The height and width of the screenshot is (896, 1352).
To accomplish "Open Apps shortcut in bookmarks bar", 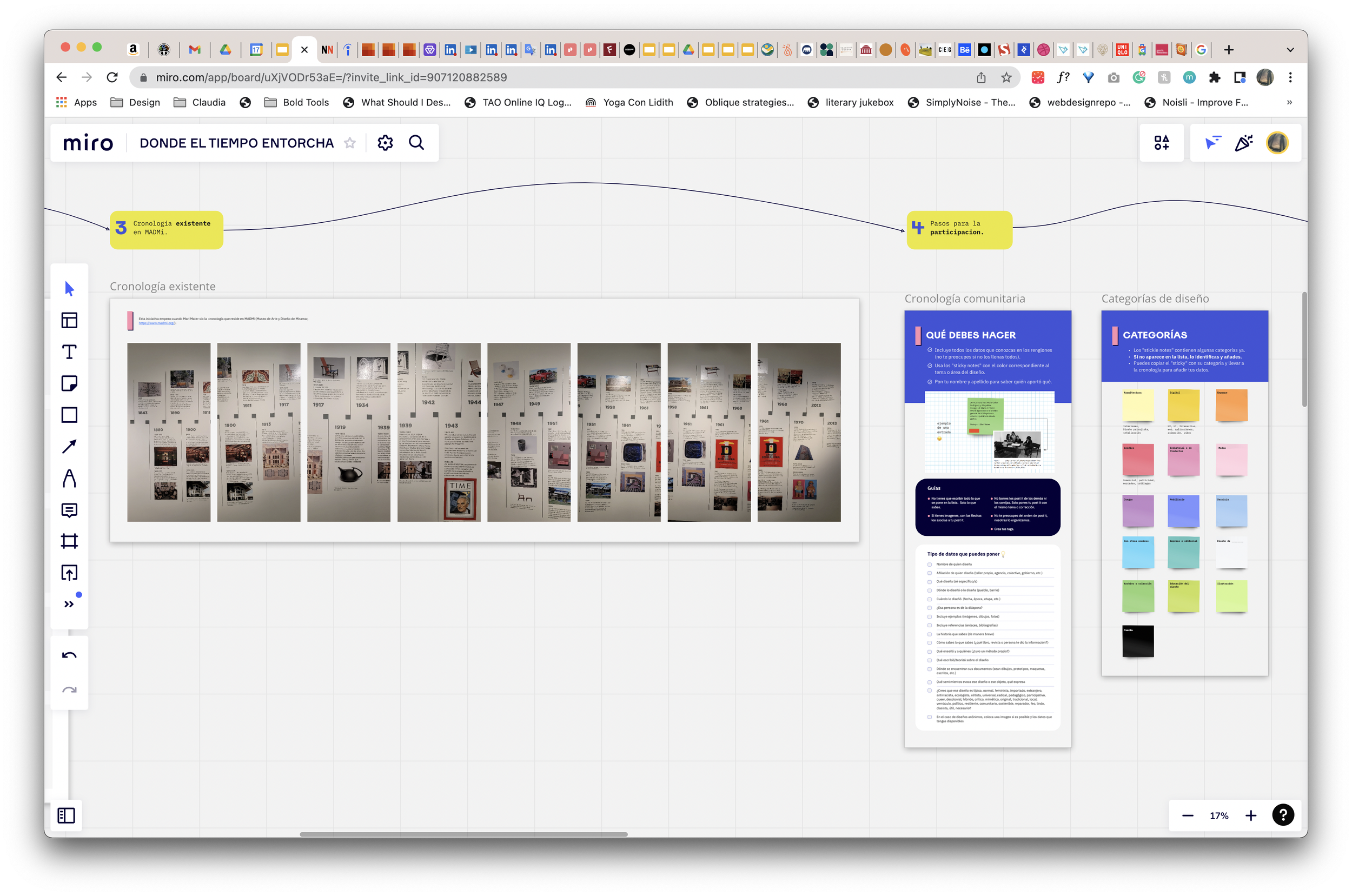I will 76,102.
